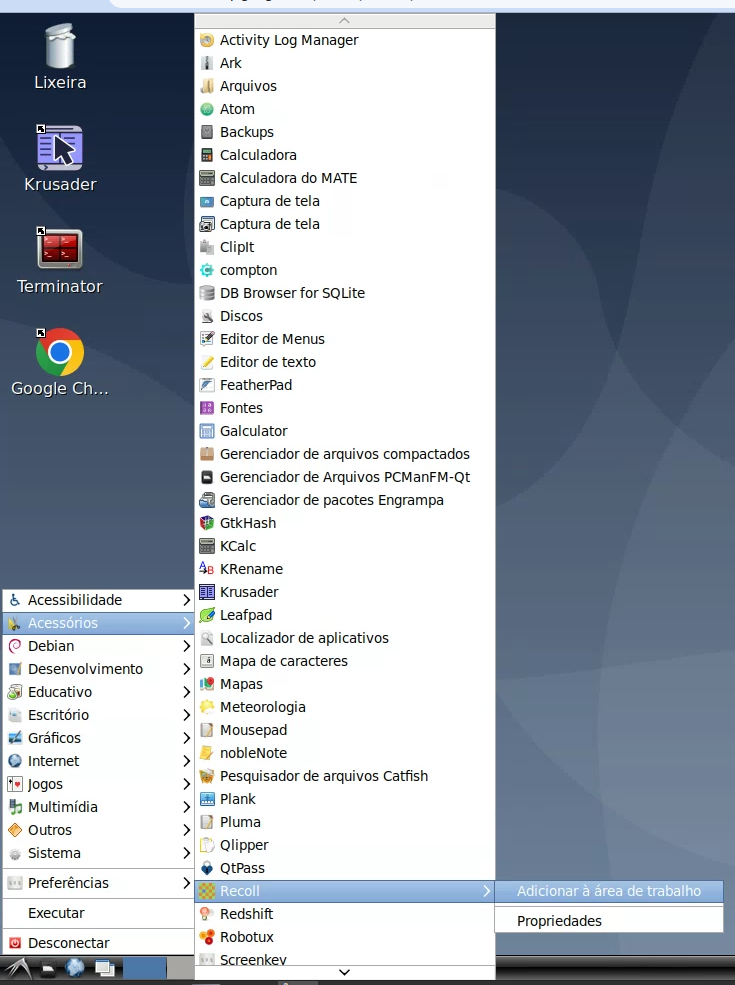
Task: Click the Mapas icon
Action: (207, 684)
